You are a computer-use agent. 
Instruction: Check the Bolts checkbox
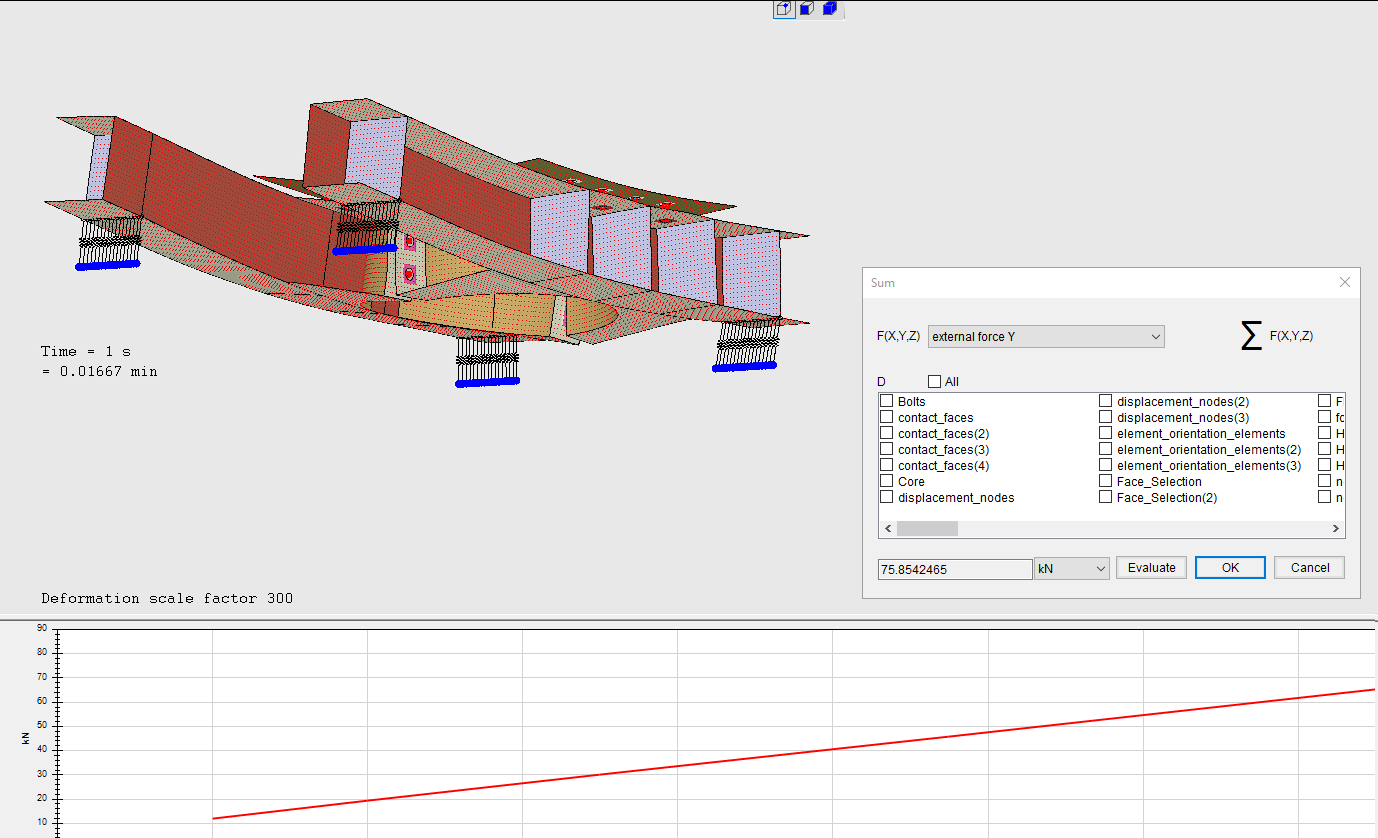point(886,401)
